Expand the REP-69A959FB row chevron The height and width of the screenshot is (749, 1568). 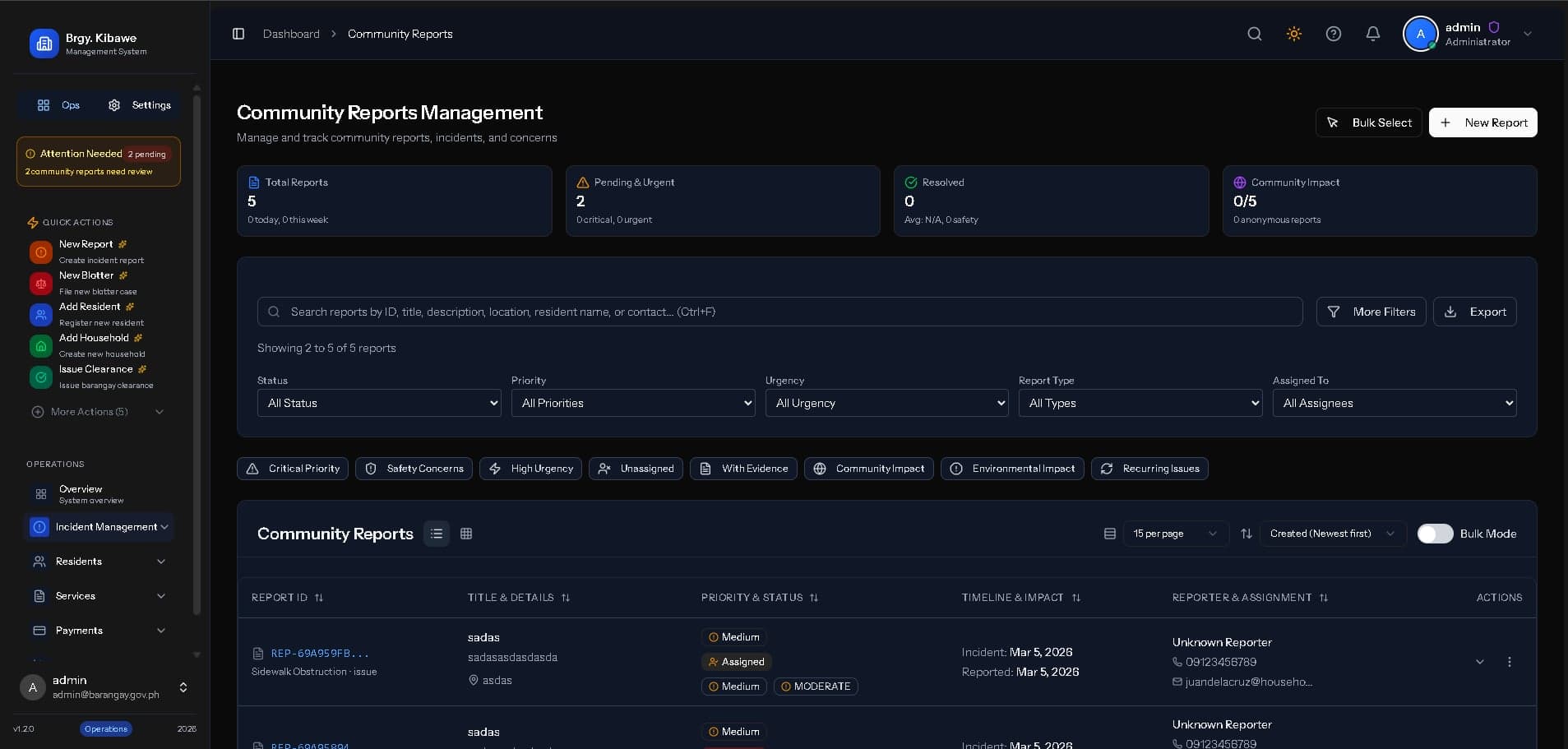1479,662
